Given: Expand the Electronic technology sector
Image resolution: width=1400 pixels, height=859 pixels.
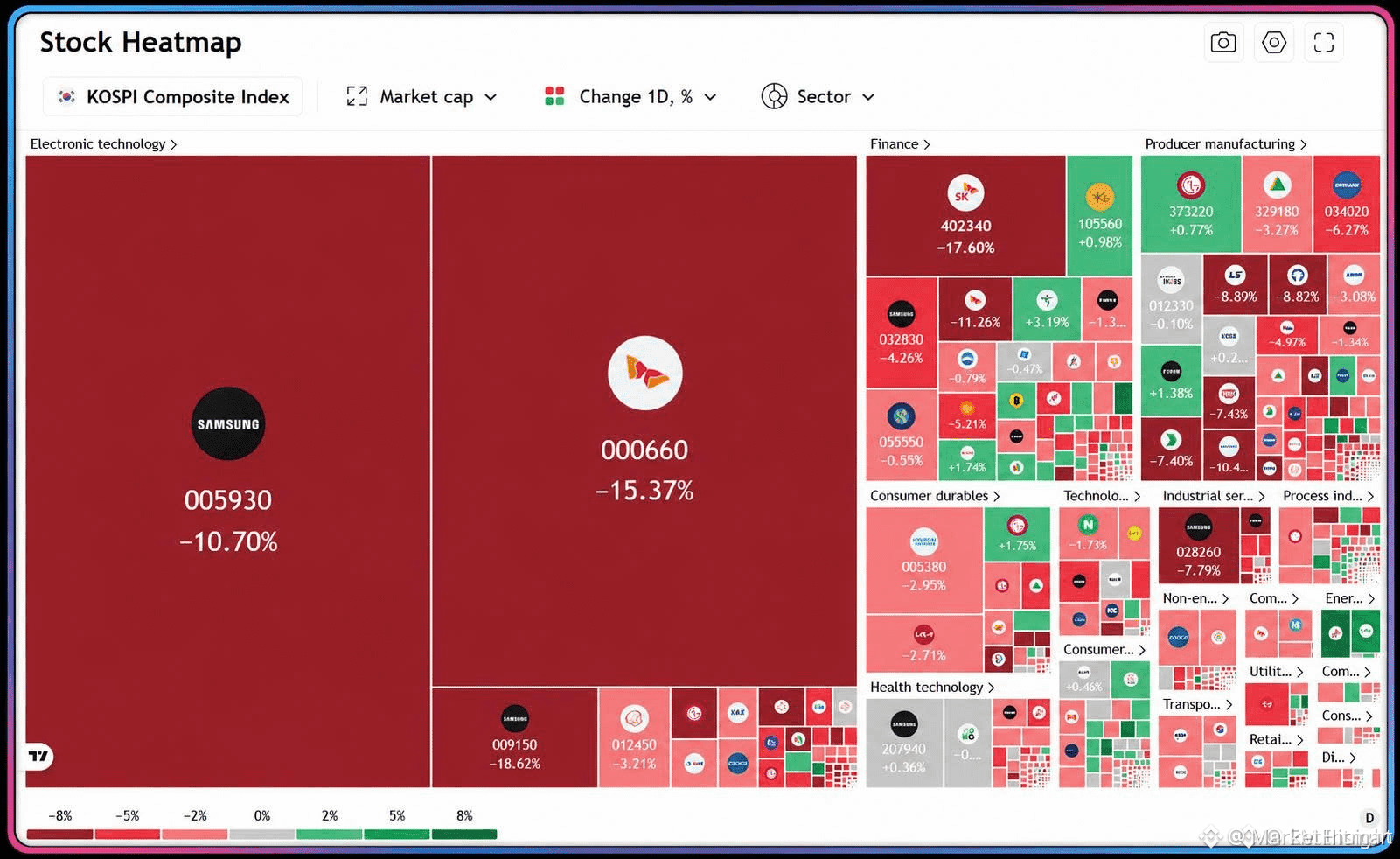Looking at the screenshot, I should (104, 143).
